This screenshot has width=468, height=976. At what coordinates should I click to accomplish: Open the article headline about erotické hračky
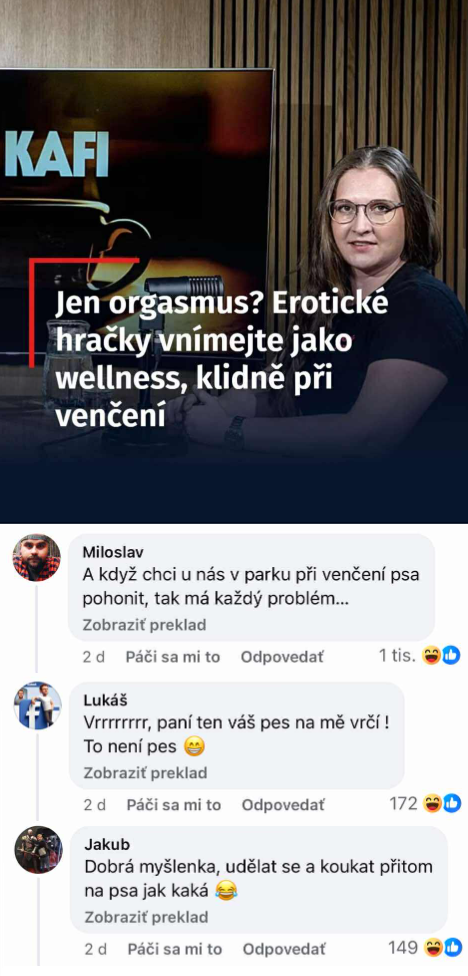pos(222,360)
